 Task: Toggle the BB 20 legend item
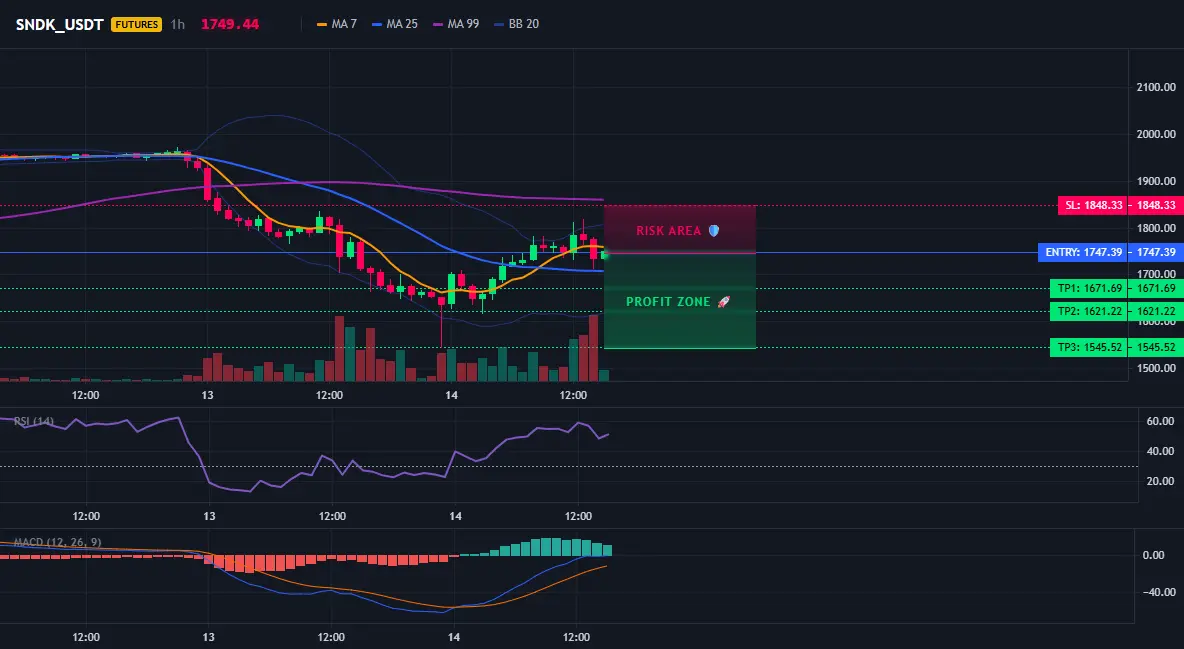click(x=516, y=24)
